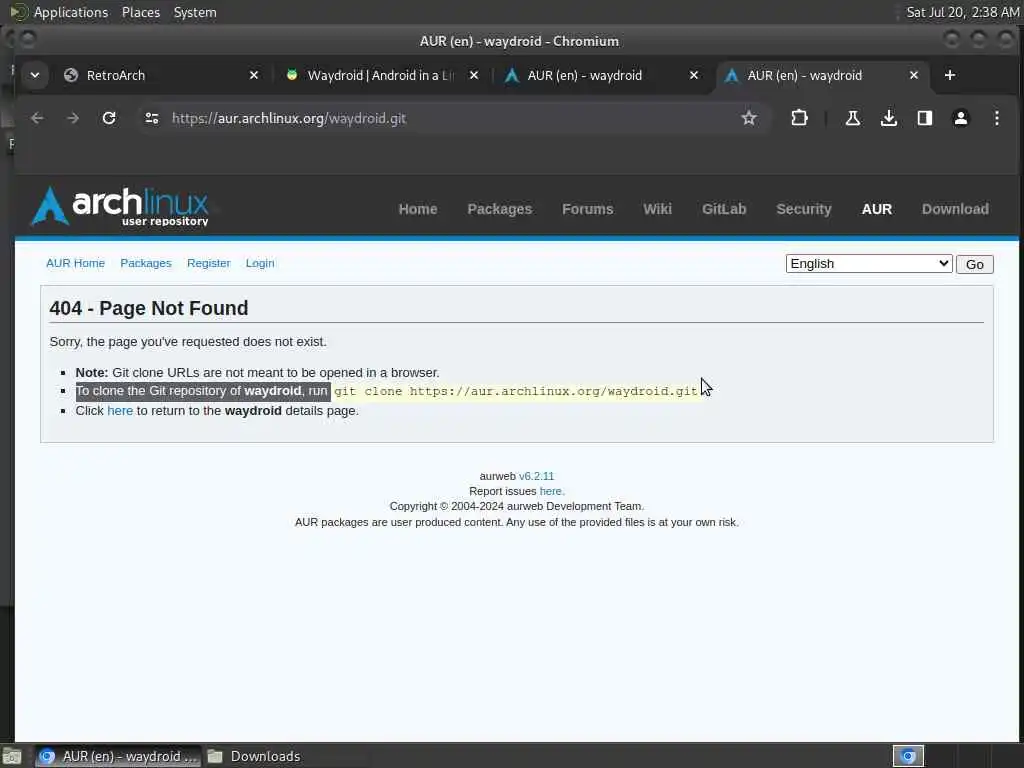Open Wiki in Arch navigation bar
Viewport: 1024px width, 768px height.
(x=657, y=209)
